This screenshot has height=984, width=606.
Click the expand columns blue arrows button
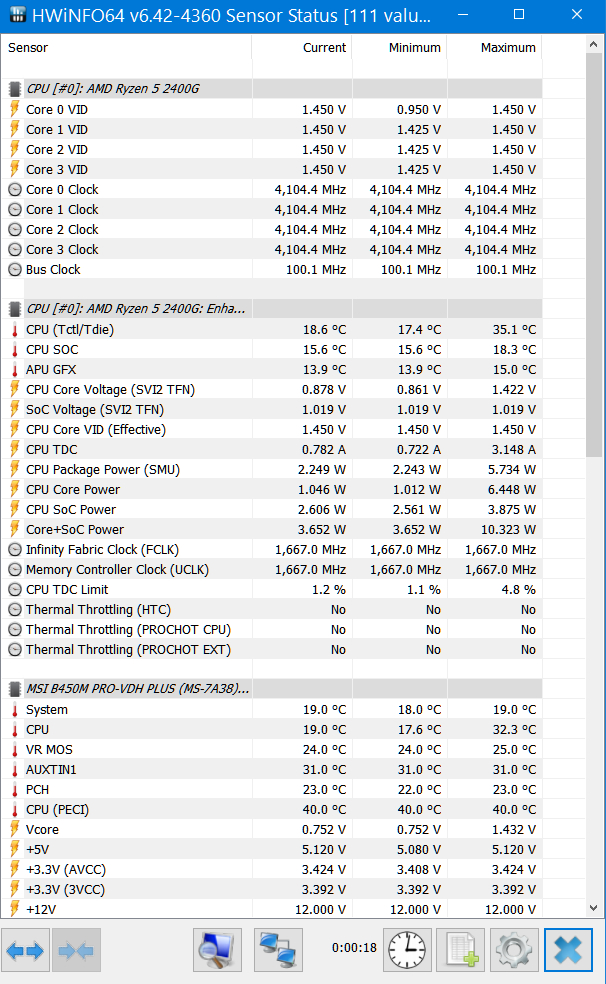25,951
